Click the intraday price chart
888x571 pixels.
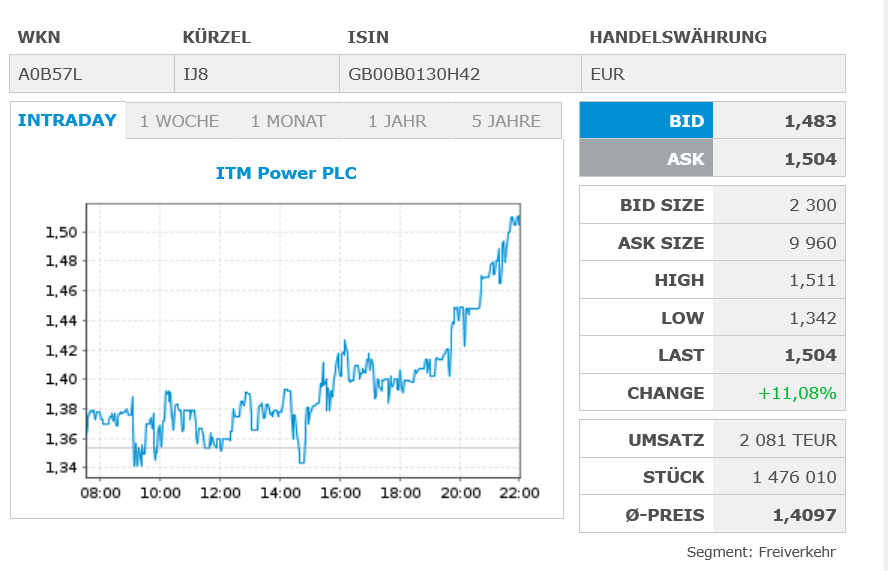[303, 340]
